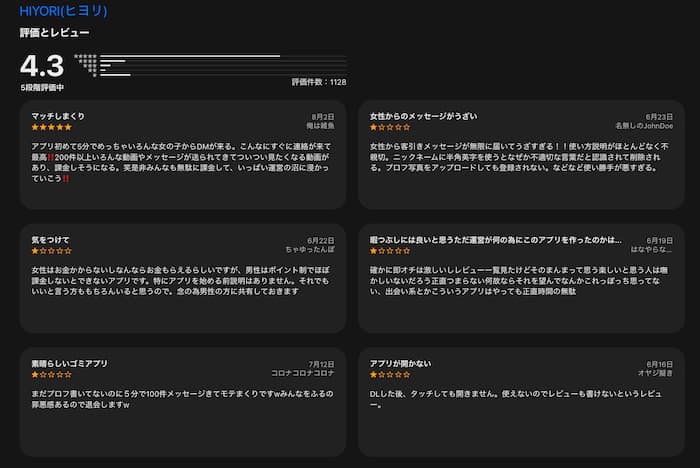The image size is (700, 468).
Task: Click the star rating of 気をつけて review
Action: [51, 252]
